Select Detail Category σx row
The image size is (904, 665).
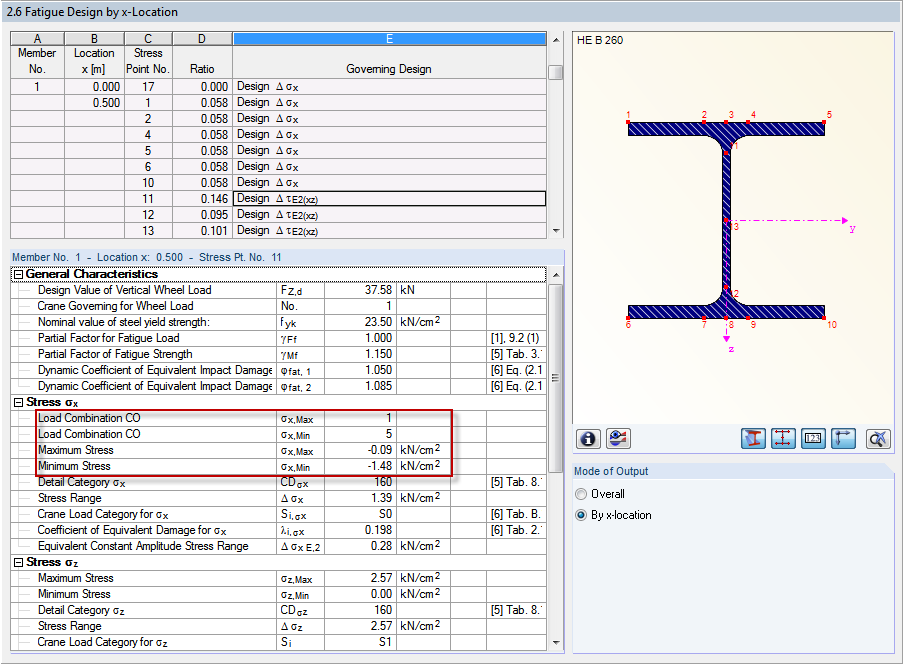click(x=278, y=483)
